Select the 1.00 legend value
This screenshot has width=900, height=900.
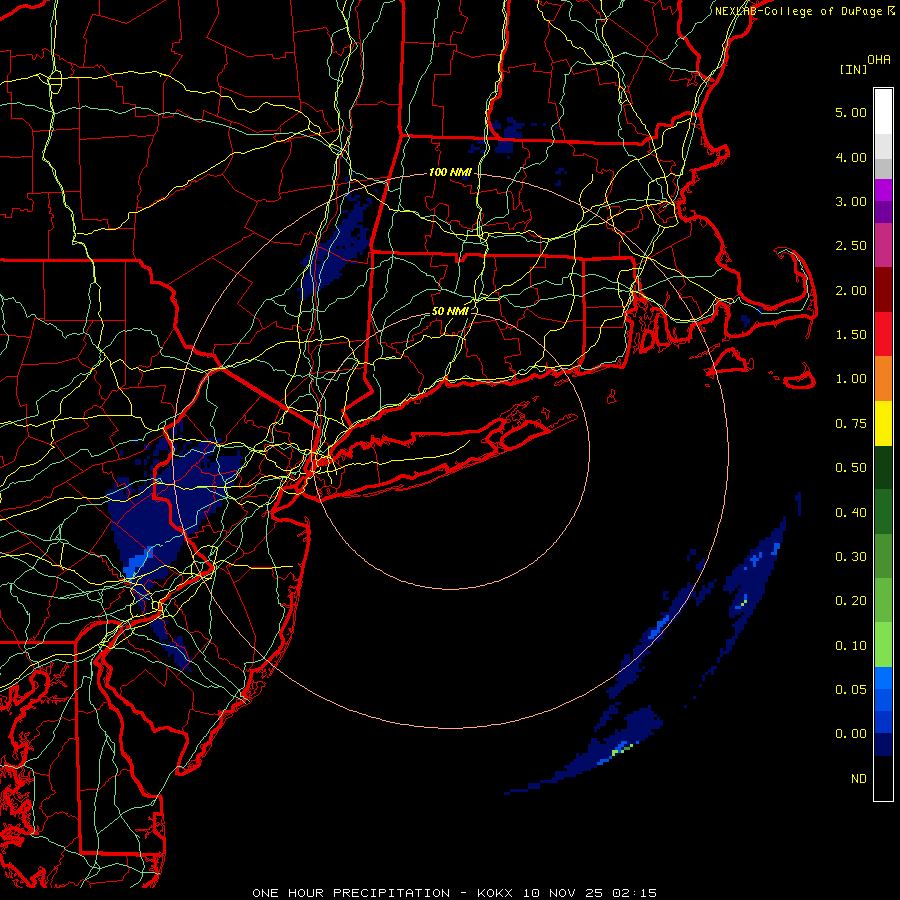click(851, 379)
